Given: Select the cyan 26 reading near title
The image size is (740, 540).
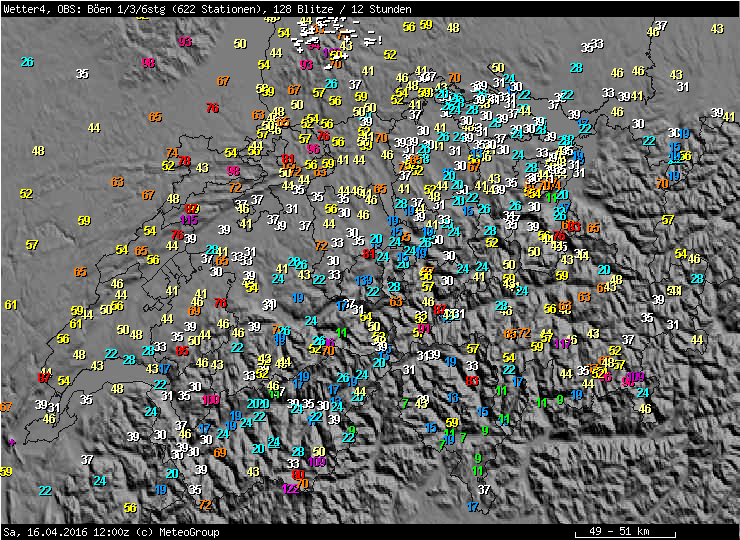Looking at the screenshot, I should point(27,62).
